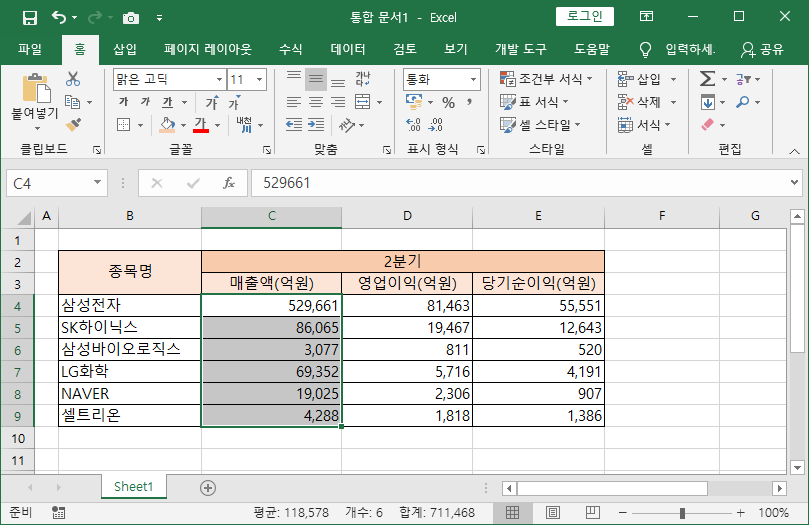The width and height of the screenshot is (809, 525).
Task: Click the 로그인 button
Action: (585, 16)
